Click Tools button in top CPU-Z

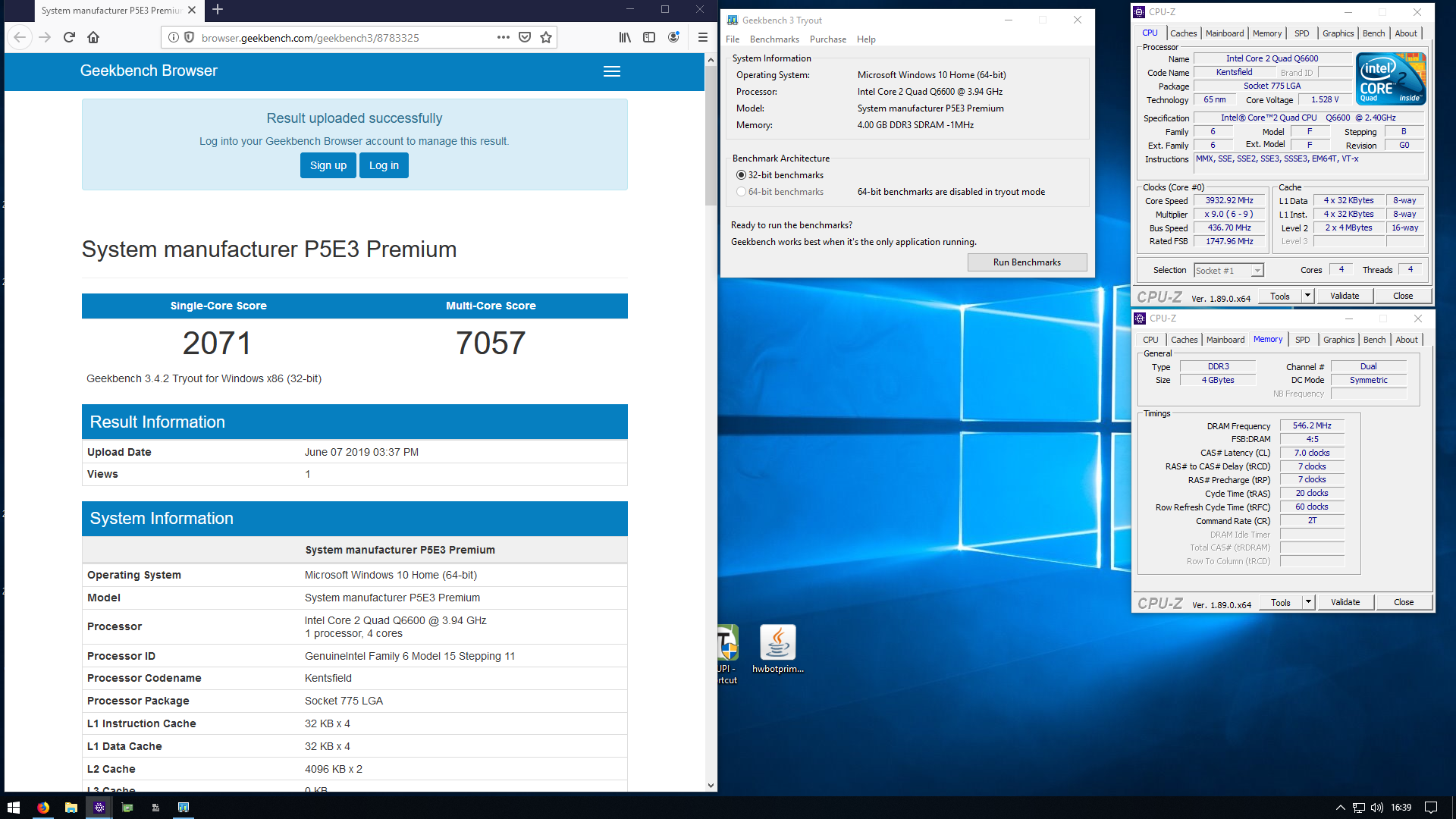pos(1280,296)
